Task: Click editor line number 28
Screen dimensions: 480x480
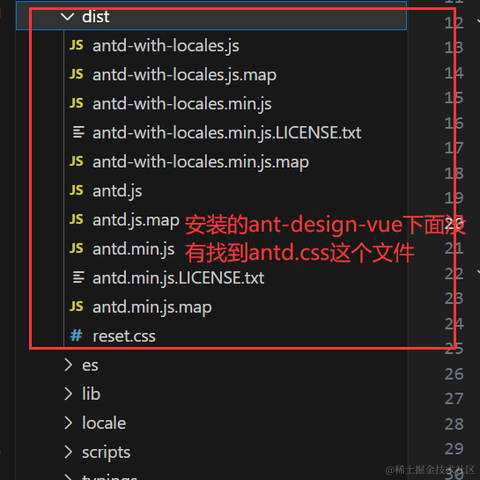Action: click(454, 424)
